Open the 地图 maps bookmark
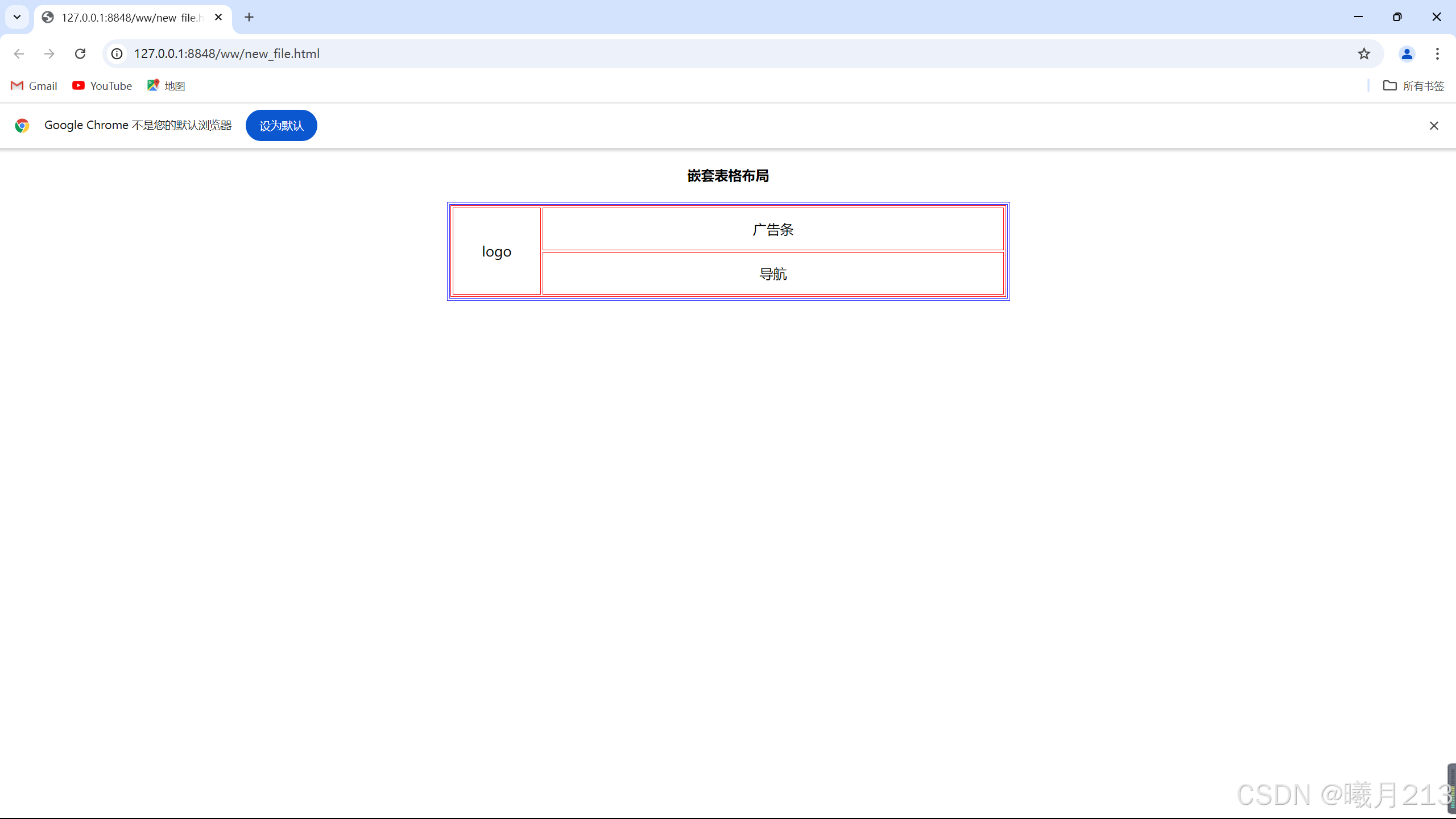Screen dimensions: 1456x819 pyautogui.click(x=166, y=86)
